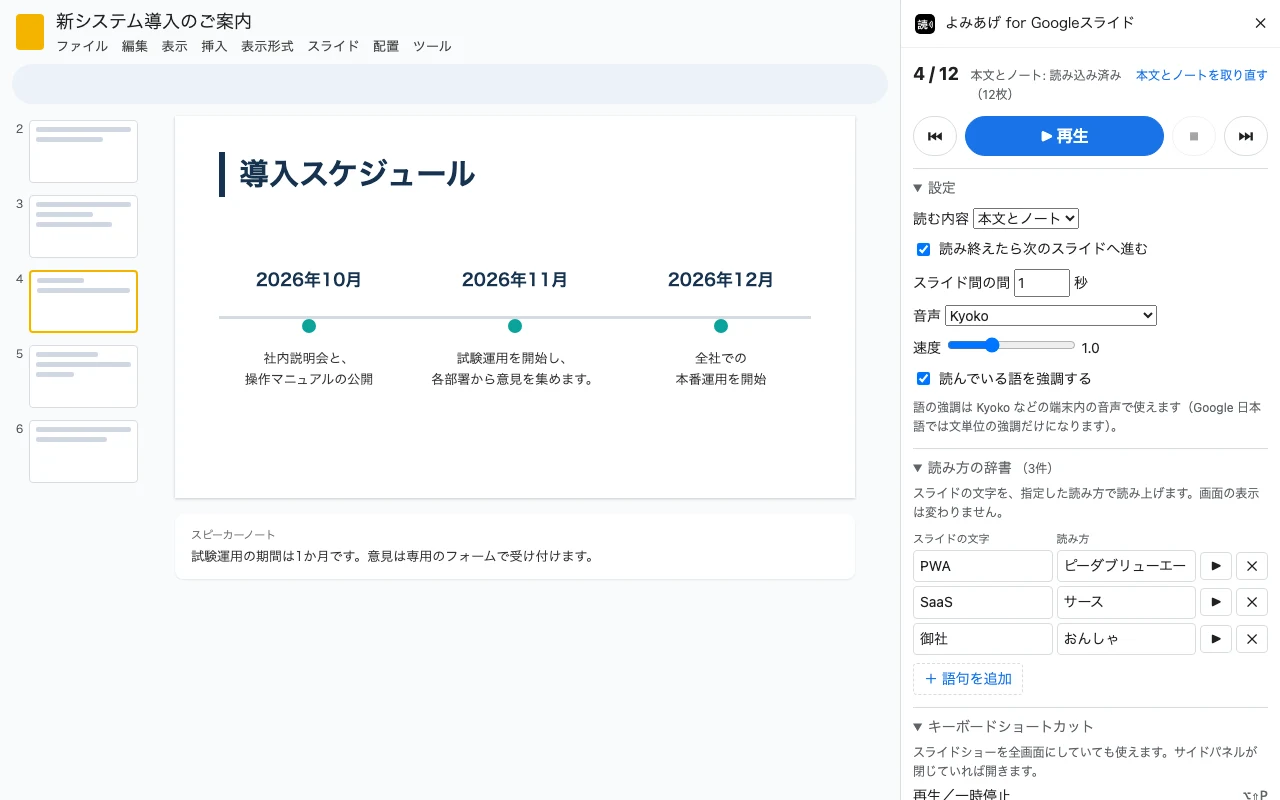Toggle 読んでいる語を強調する checkbox

click(x=924, y=379)
